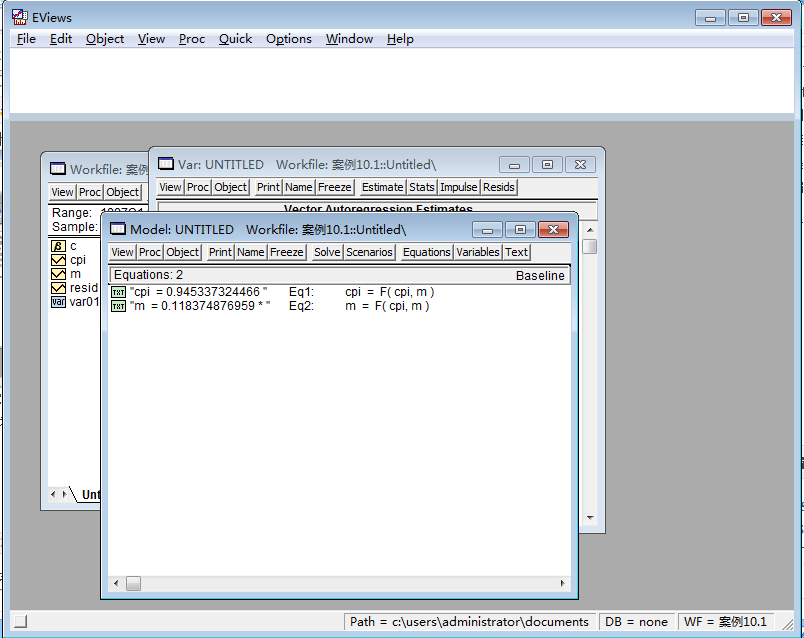Select the resid series icon in Workfile
This screenshot has height=638, width=804.
pyautogui.click(x=58, y=288)
